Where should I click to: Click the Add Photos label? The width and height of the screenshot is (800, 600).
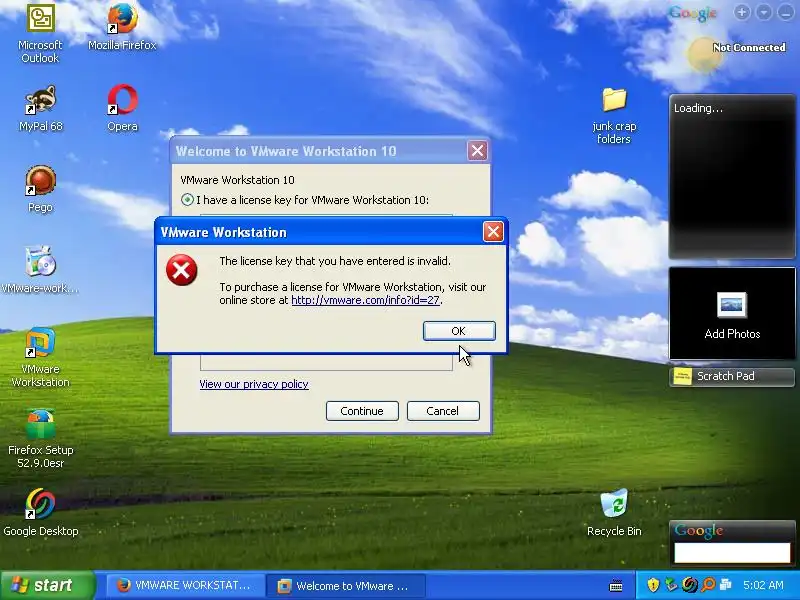pos(732,334)
